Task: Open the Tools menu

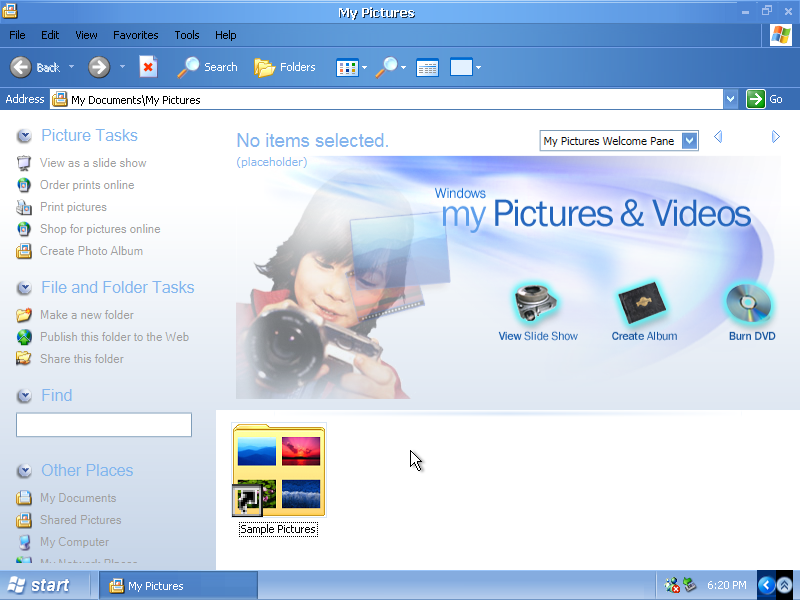Action: pos(187,35)
